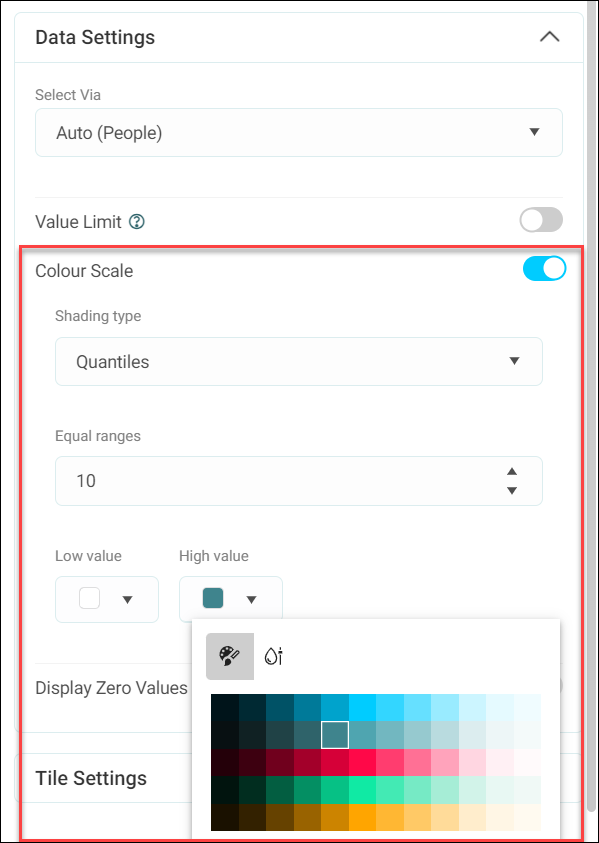Choose the bright orange swatch
This screenshot has height=843, width=599.
click(362, 817)
